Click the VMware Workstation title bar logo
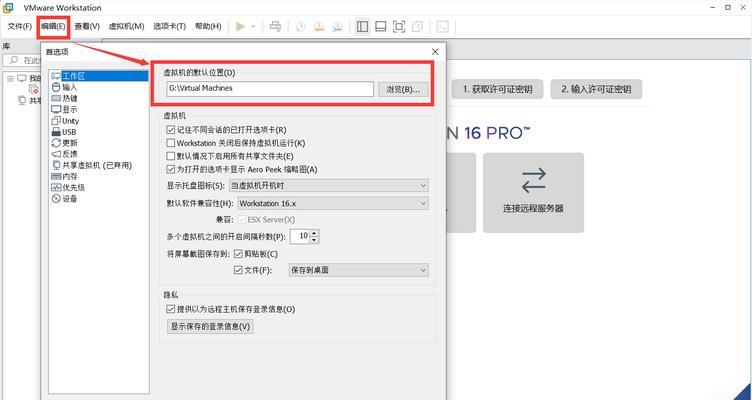 (x=8, y=8)
